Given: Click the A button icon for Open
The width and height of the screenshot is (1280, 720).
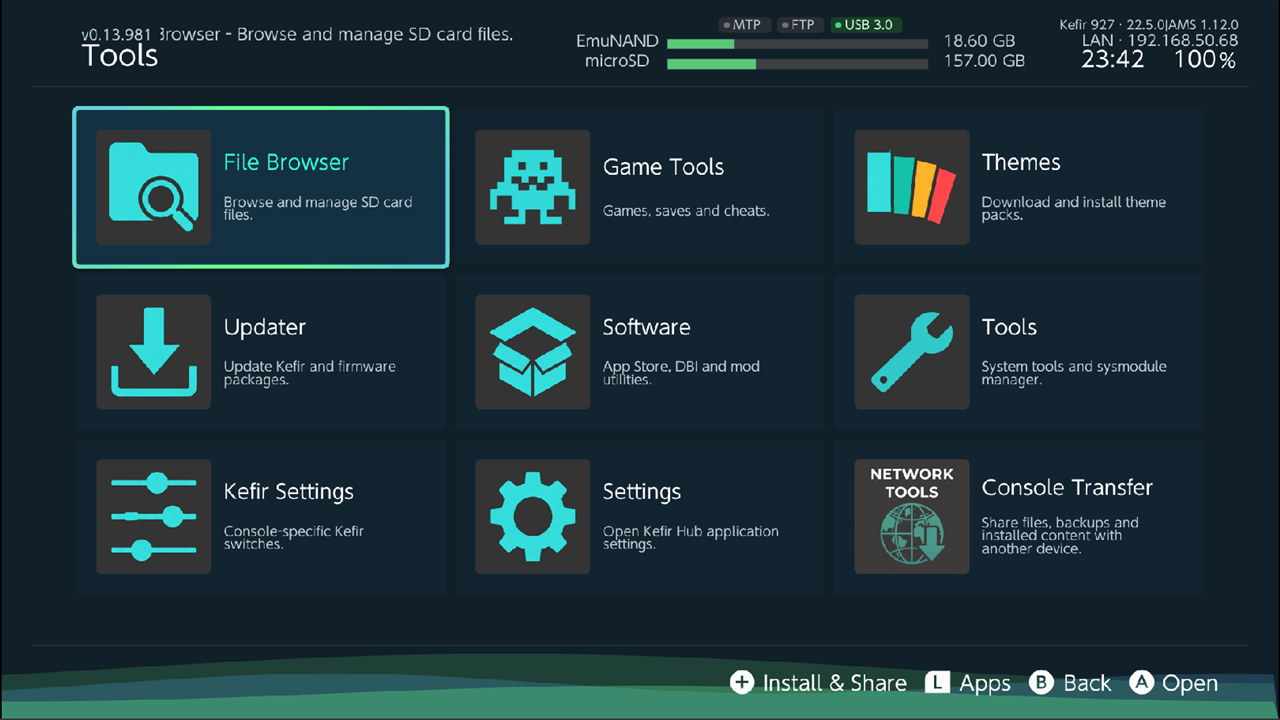Looking at the screenshot, I should [x=1142, y=683].
